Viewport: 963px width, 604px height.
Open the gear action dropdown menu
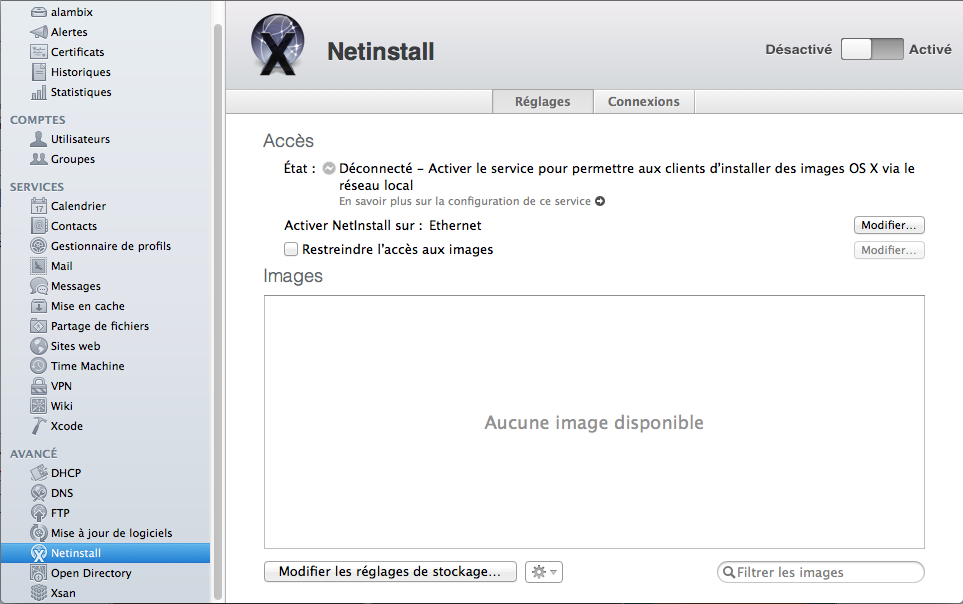544,572
